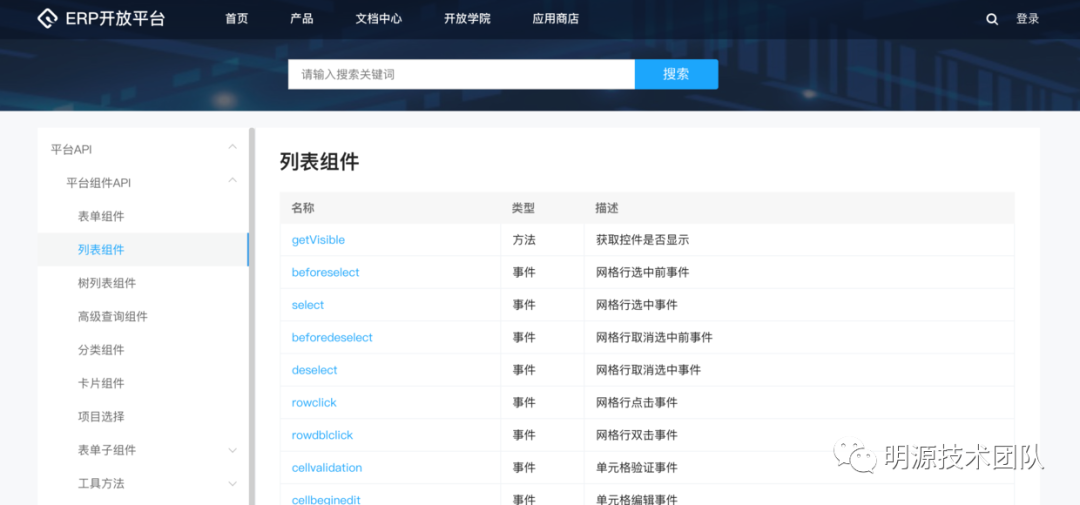
Task: Click the 描述 column header
Action: click(608, 207)
